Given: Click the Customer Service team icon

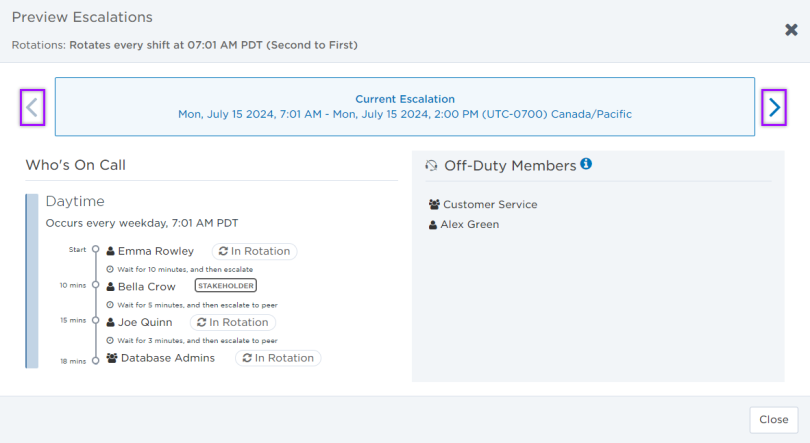Looking at the screenshot, I should click(x=434, y=205).
